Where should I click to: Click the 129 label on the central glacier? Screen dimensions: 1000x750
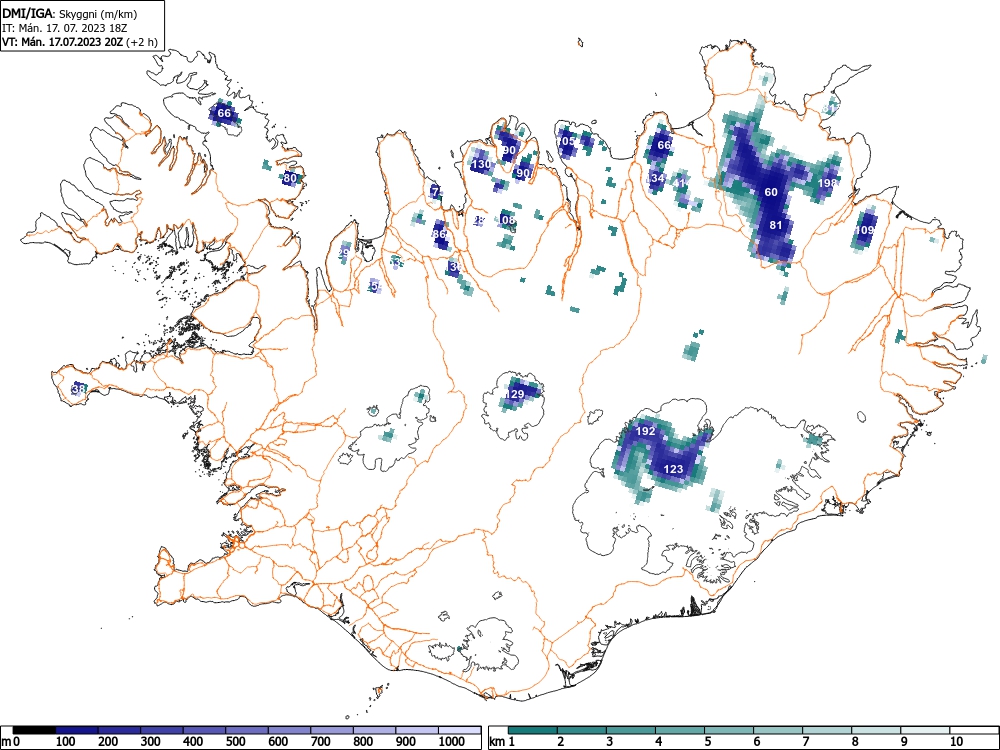point(515,394)
